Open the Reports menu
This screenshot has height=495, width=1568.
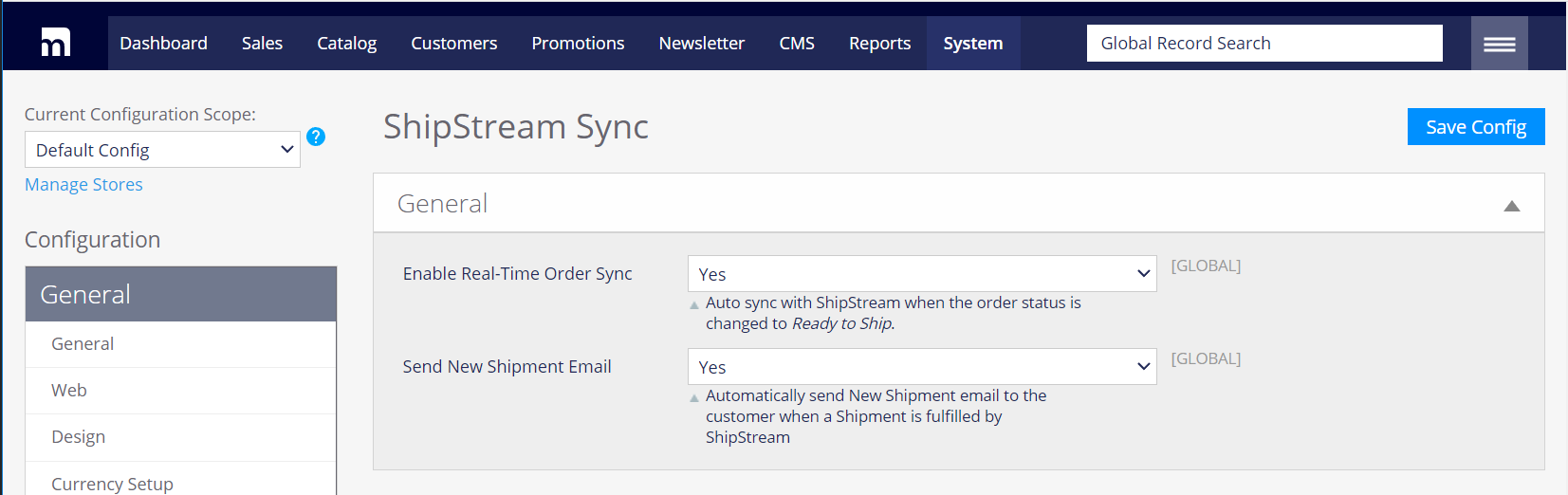tap(879, 44)
